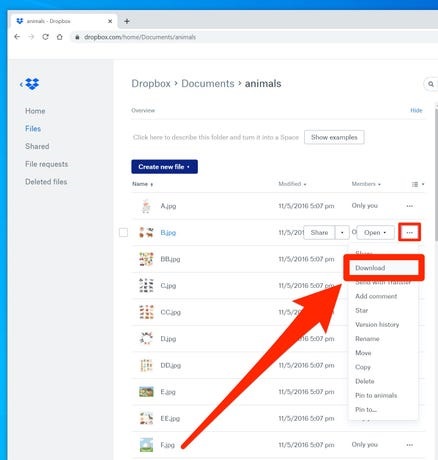This screenshot has width=438, height=460.
Task: Open a new browser tab
Action: 127,21
